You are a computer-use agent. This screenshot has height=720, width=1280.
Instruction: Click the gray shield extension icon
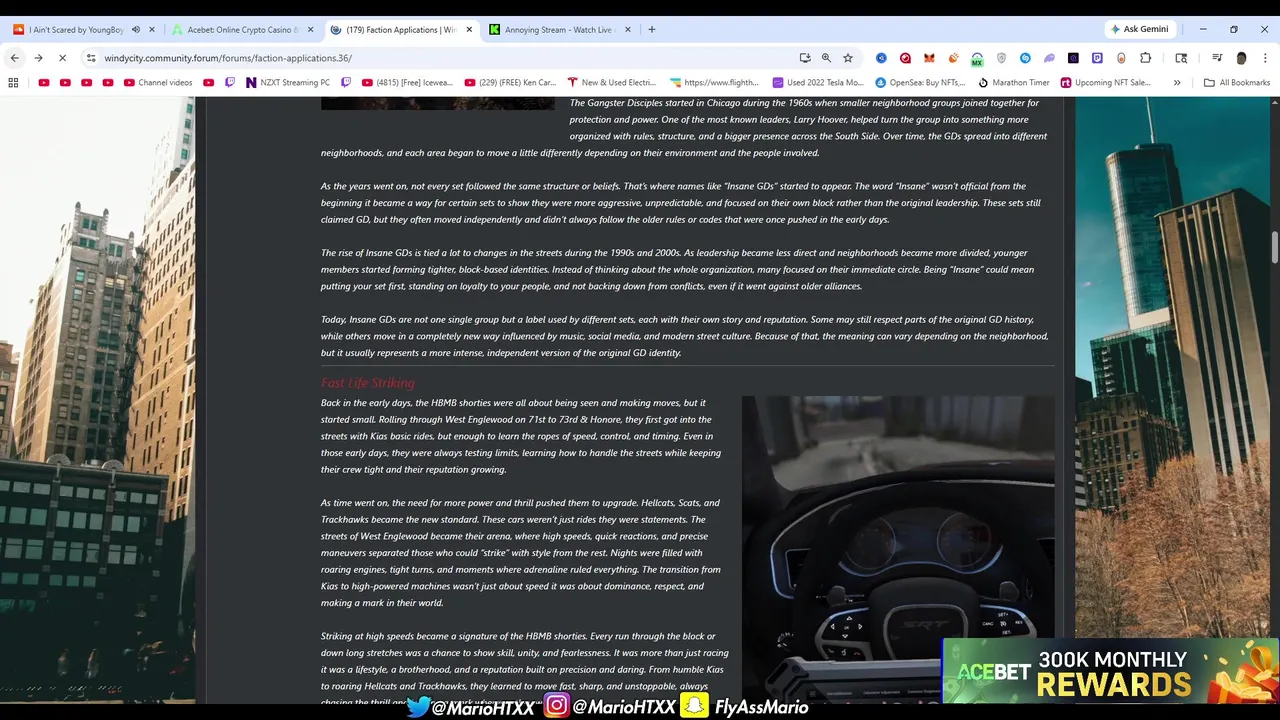point(1001,58)
